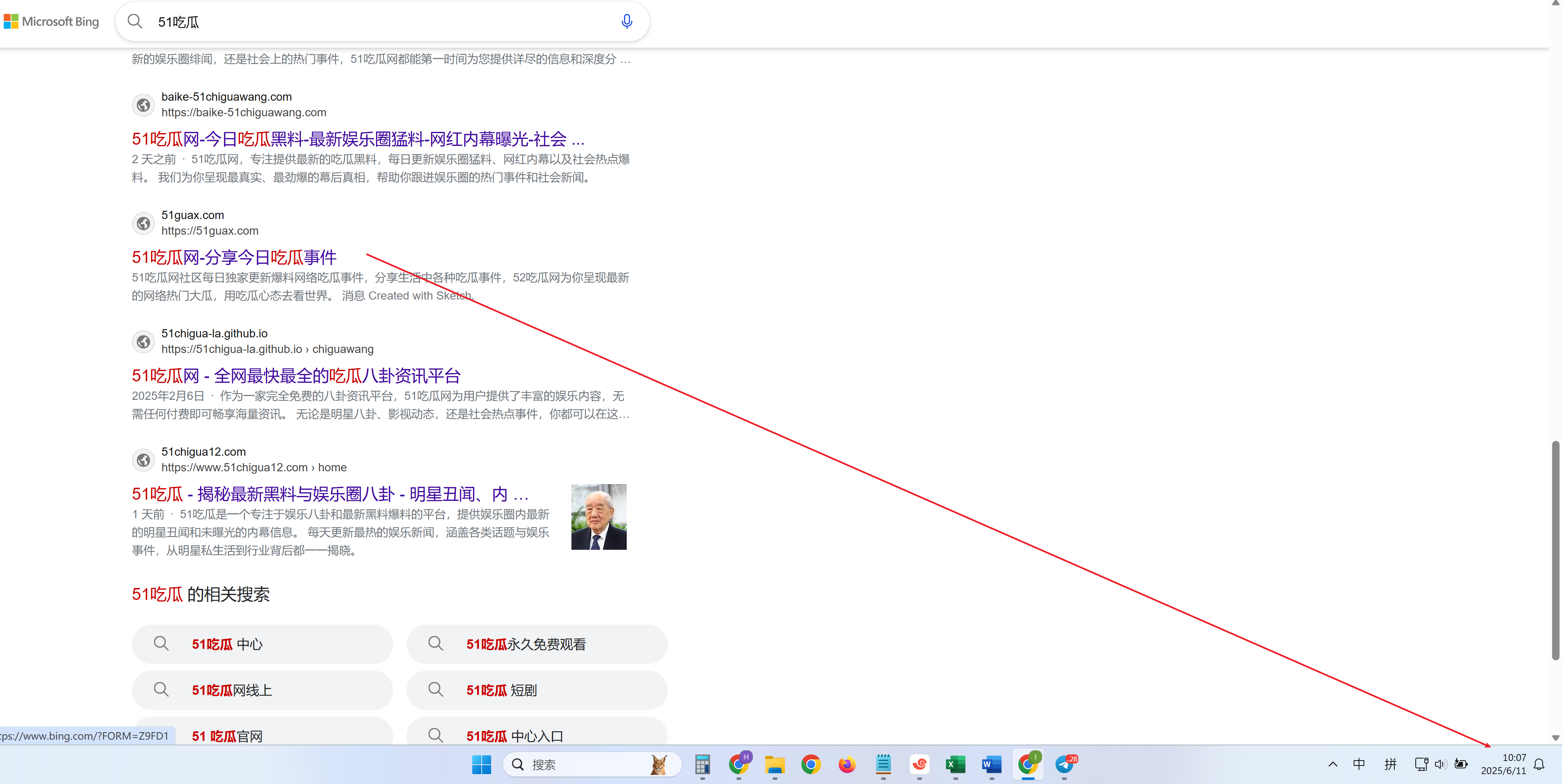Viewport: 1562px width, 784px height.
Task: Click the battery tray icon
Action: pos(1461,764)
